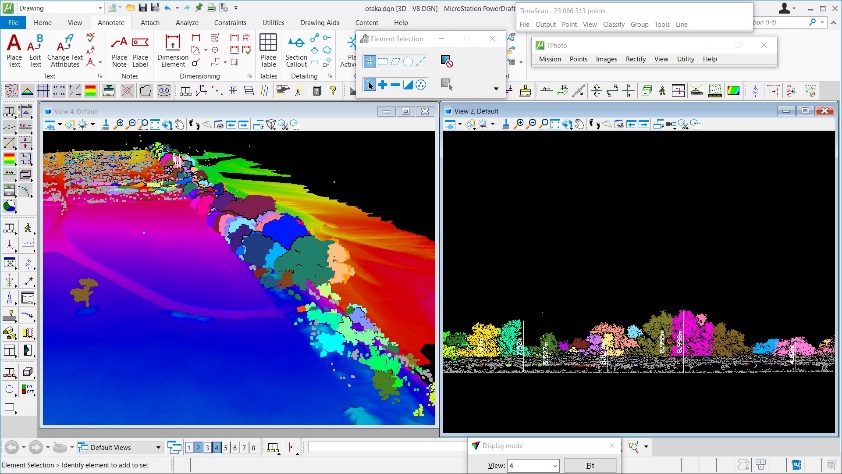Viewport: 842px width, 474px height.
Task: Open the File backstage button
Action: 13,22
